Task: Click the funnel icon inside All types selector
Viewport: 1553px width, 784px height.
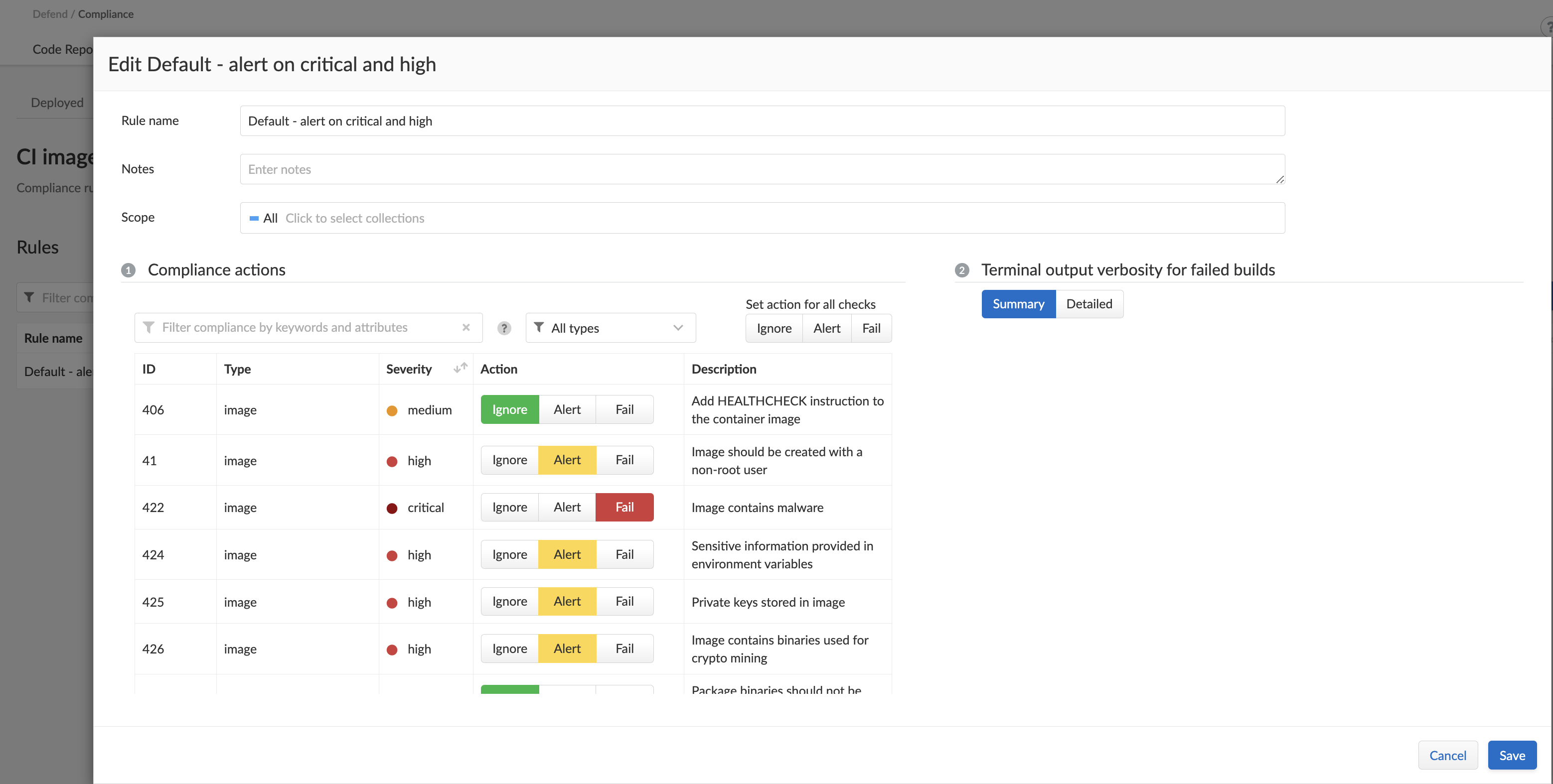Action: pyautogui.click(x=539, y=327)
